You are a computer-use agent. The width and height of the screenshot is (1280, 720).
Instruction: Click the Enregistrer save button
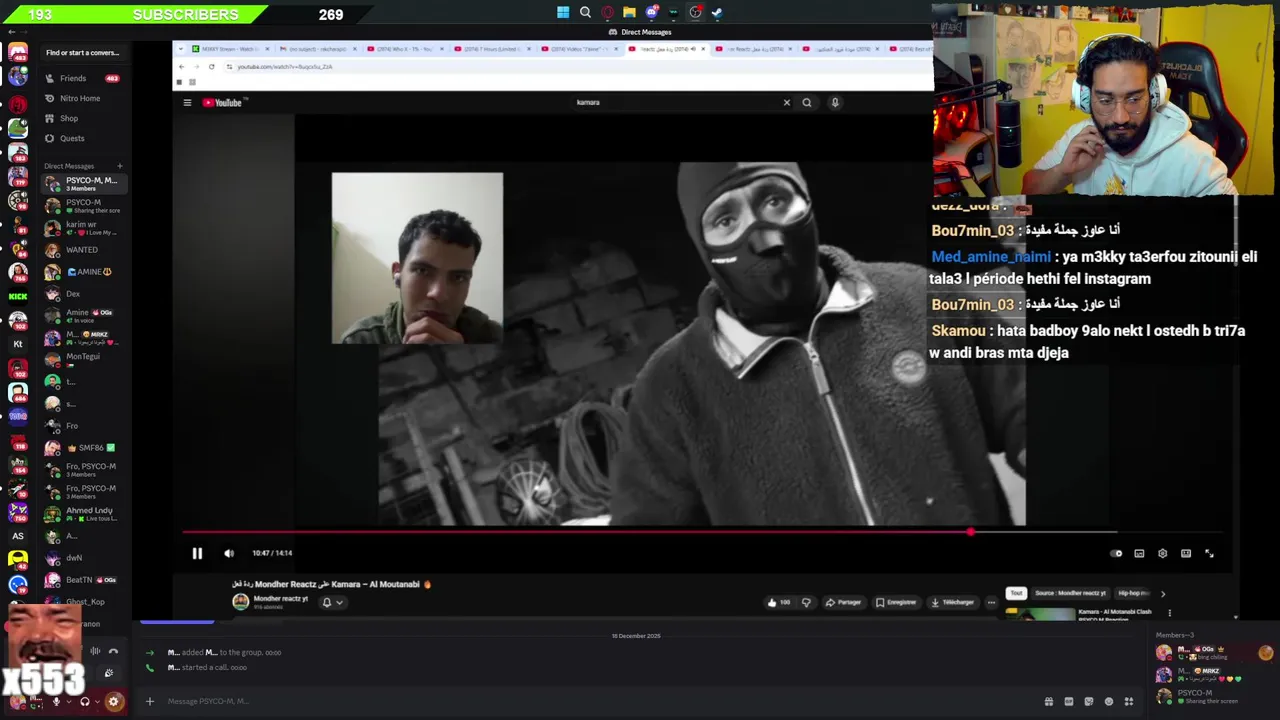[x=897, y=602]
